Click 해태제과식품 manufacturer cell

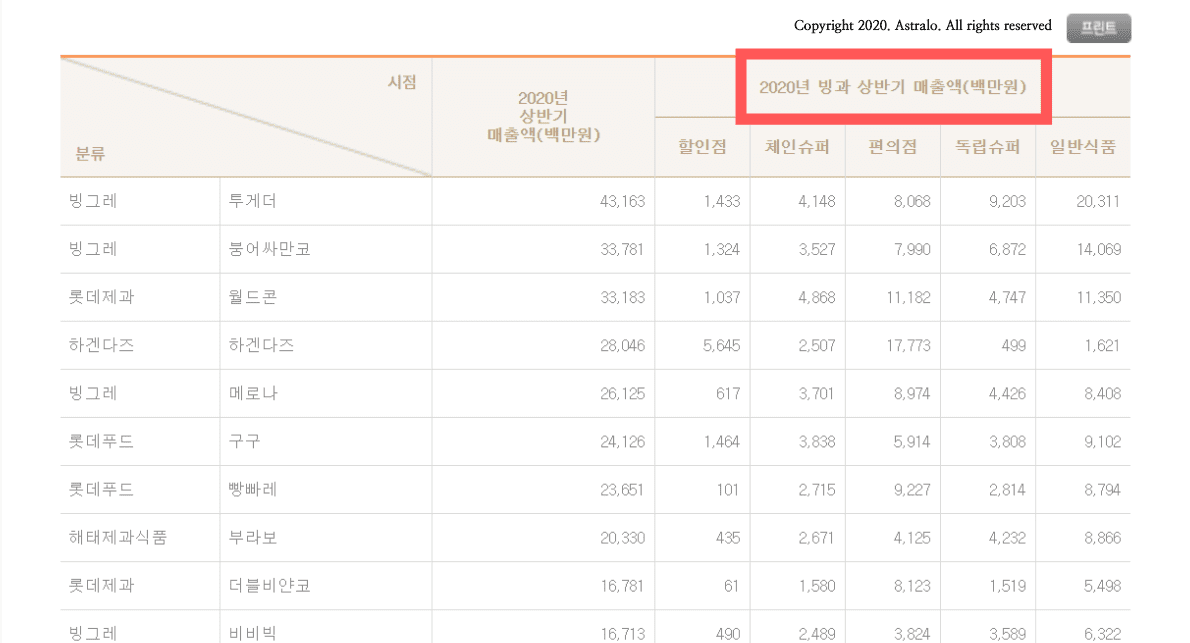[118, 537]
